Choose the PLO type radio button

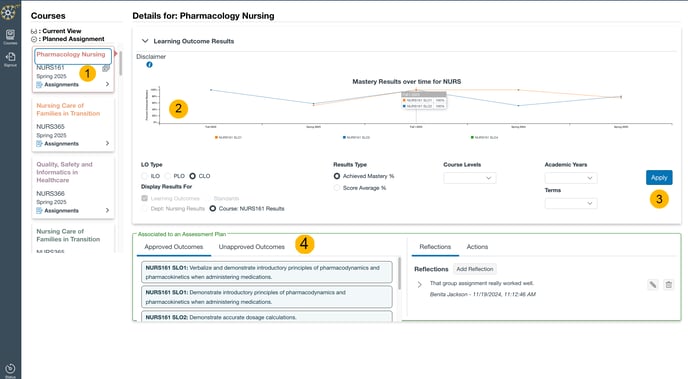coord(168,176)
